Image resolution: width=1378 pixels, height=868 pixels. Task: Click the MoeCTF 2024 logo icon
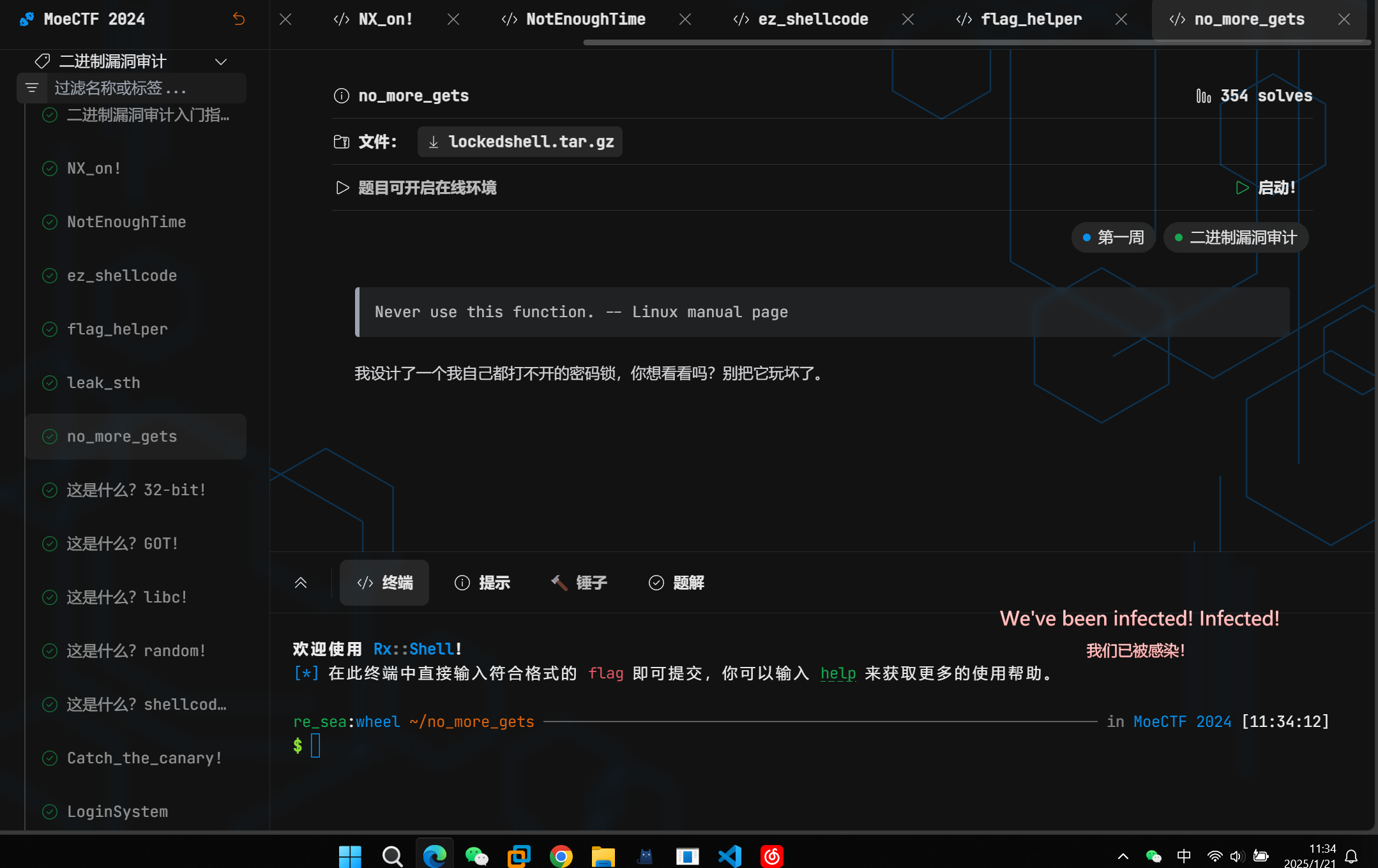[27, 19]
